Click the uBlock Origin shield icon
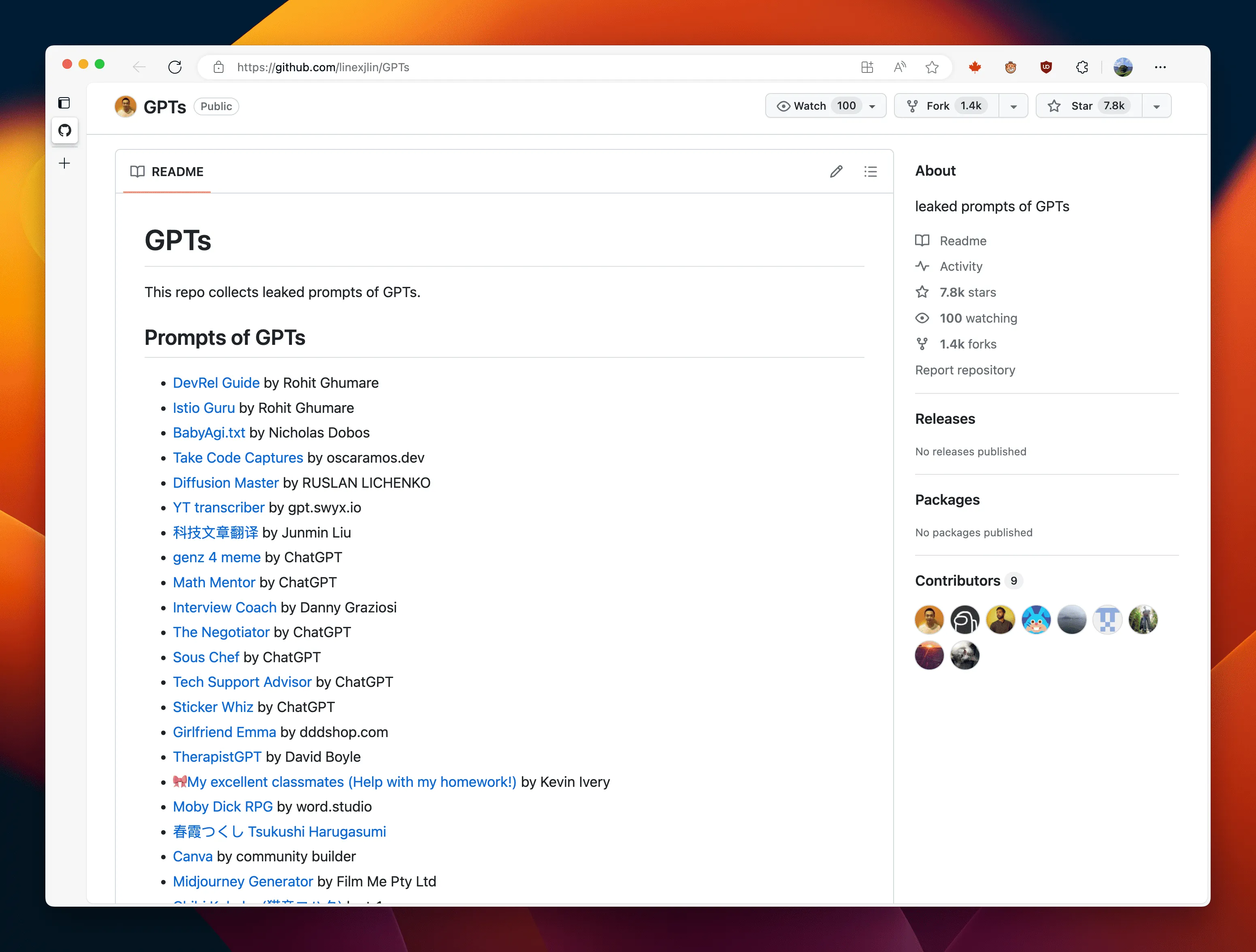The image size is (1256, 952). coord(1046,67)
